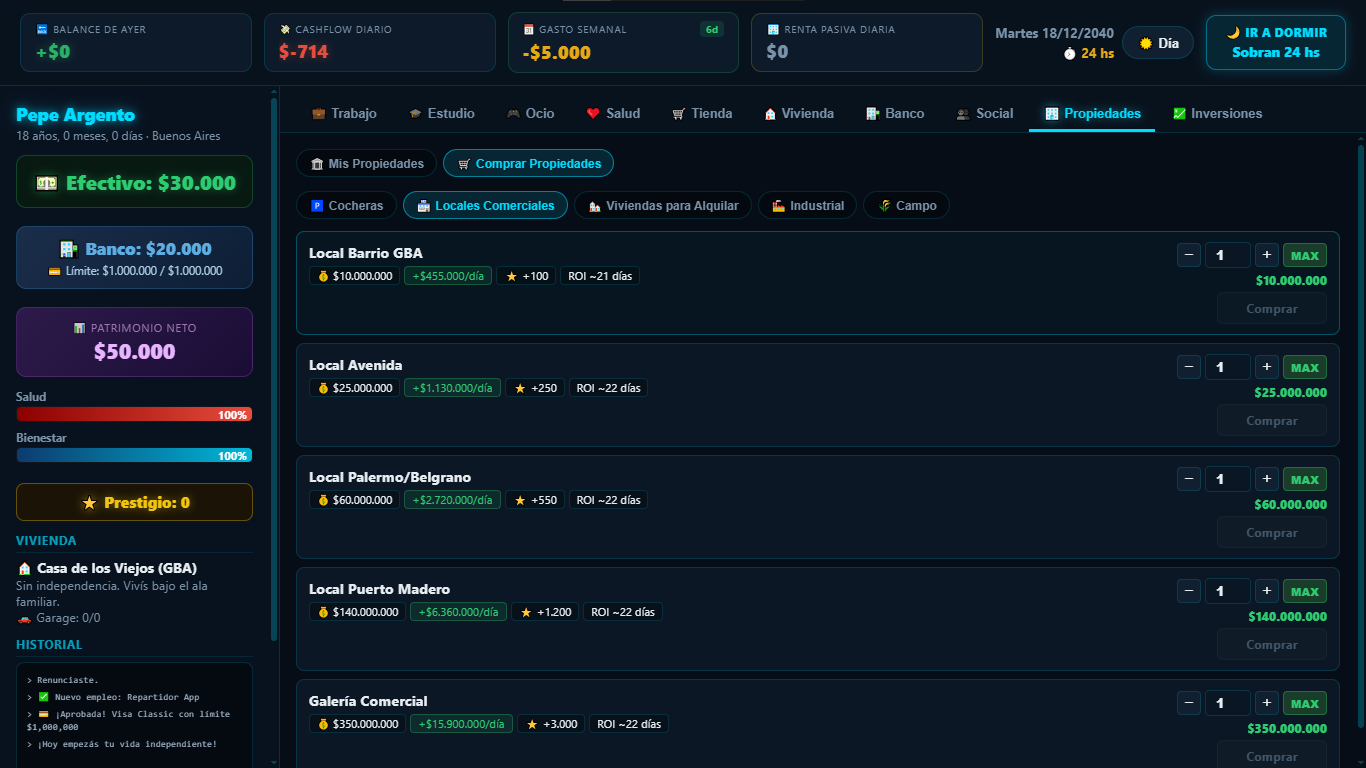Switch to the Vivienda tab
This screenshot has height=768, width=1366.
798,113
